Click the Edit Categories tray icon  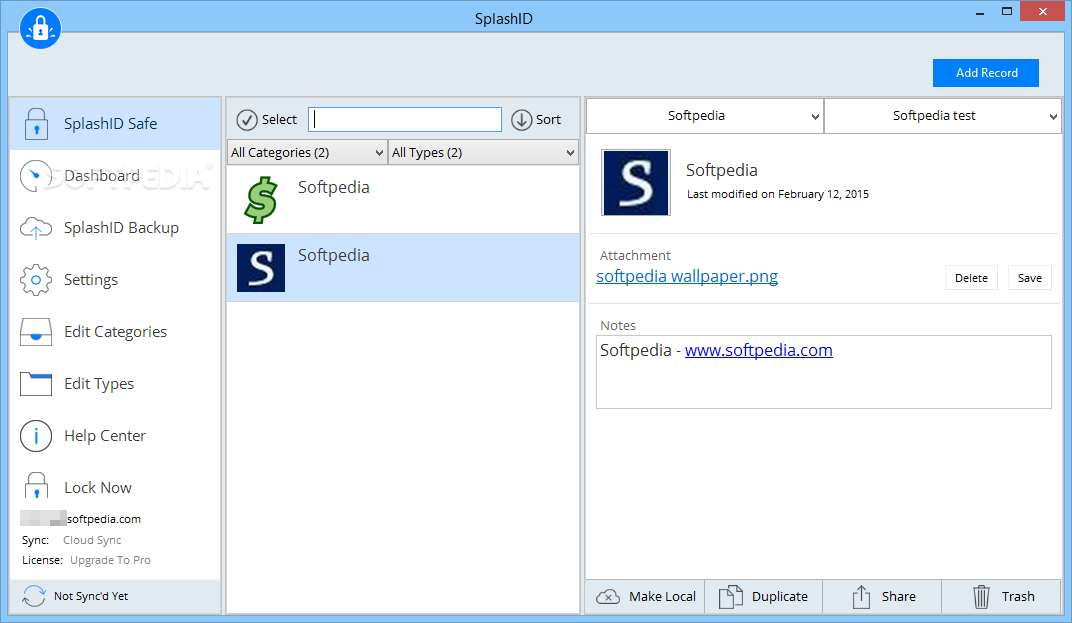tap(36, 332)
